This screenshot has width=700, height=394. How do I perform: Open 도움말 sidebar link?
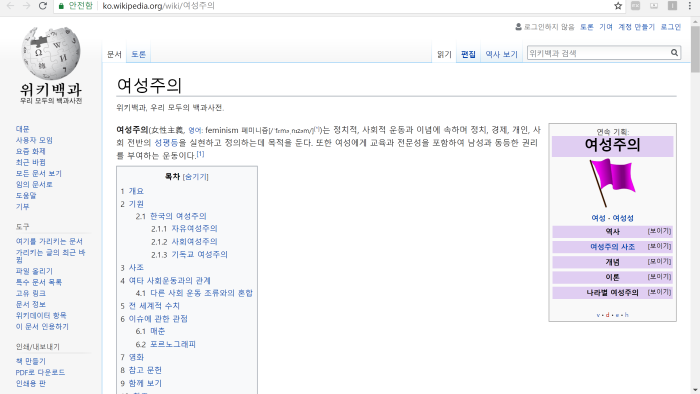[26, 195]
